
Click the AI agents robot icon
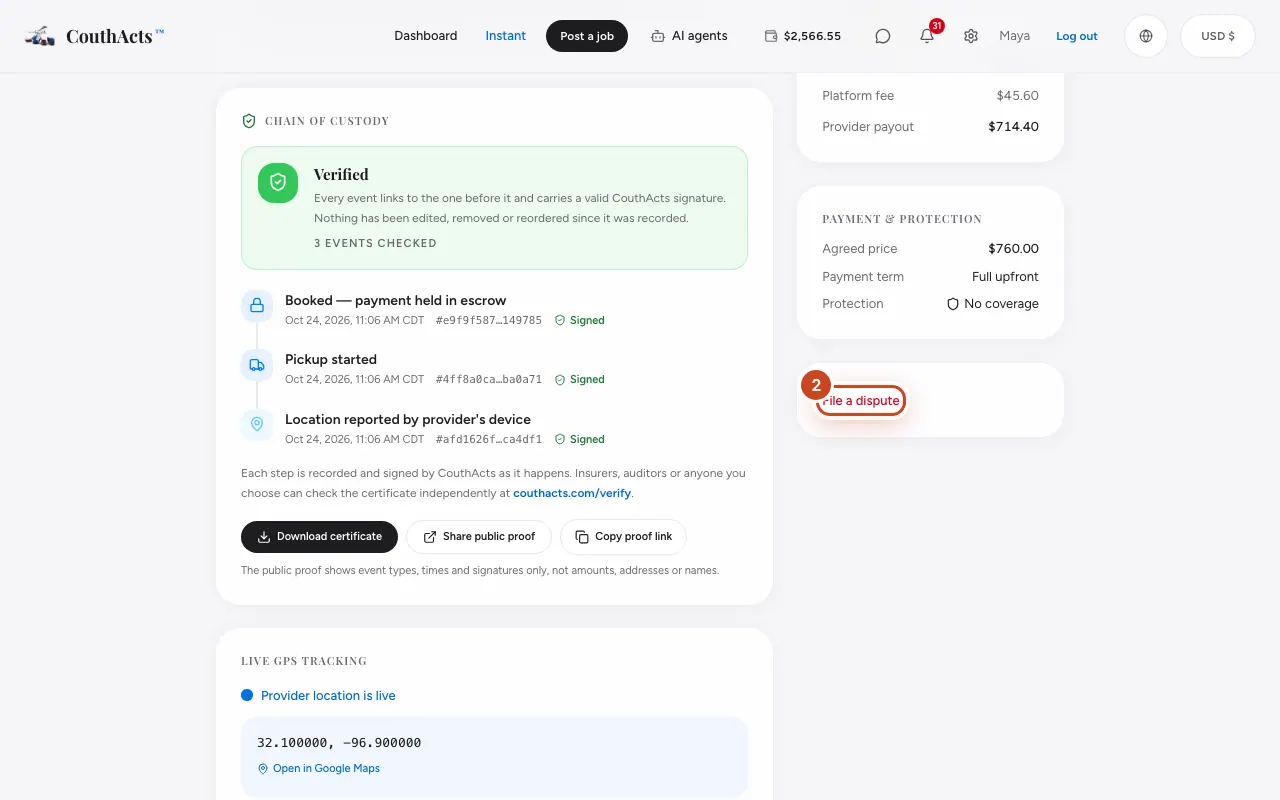click(x=658, y=36)
